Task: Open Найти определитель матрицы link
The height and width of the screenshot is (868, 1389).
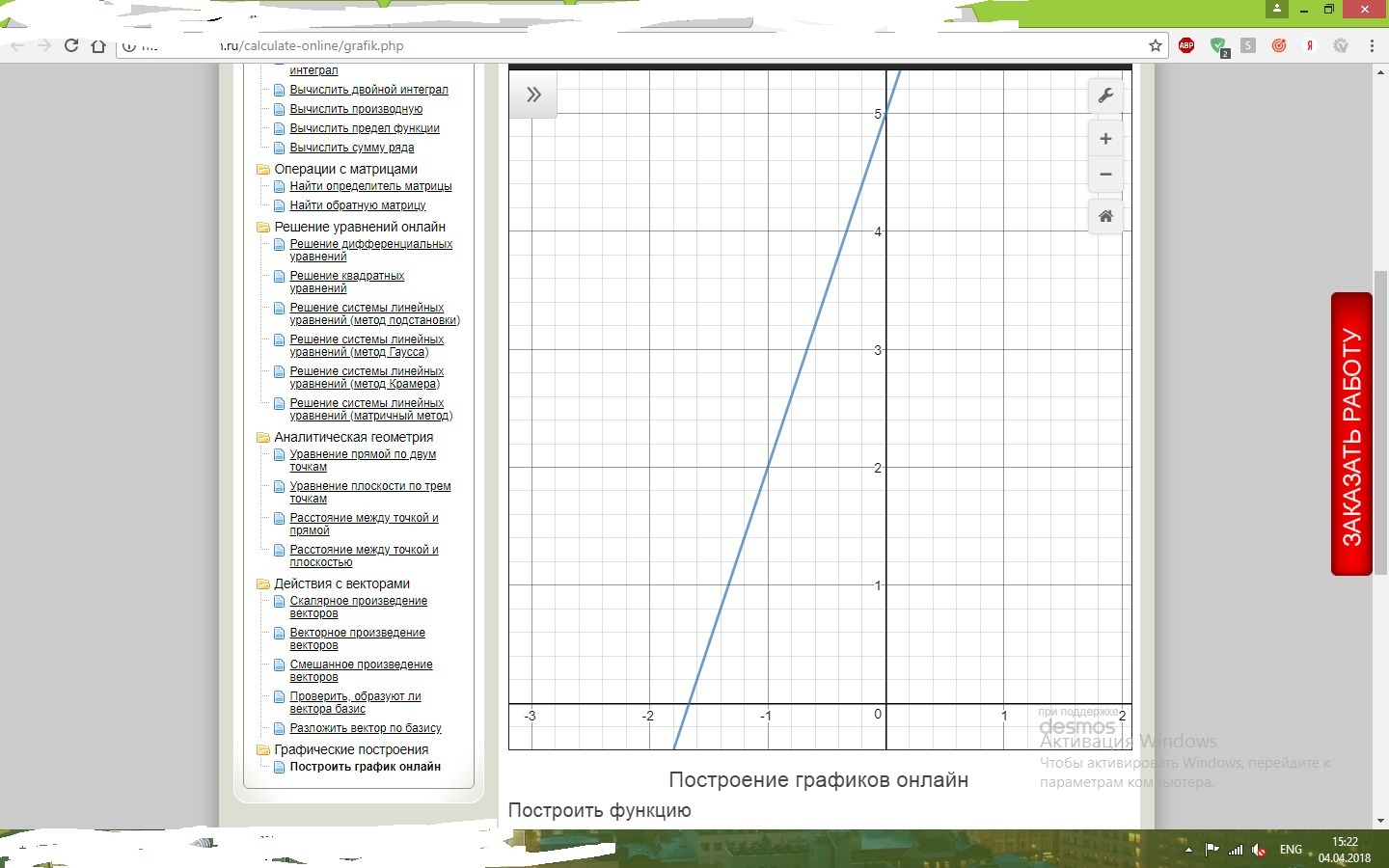Action: pyautogui.click(x=370, y=186)
